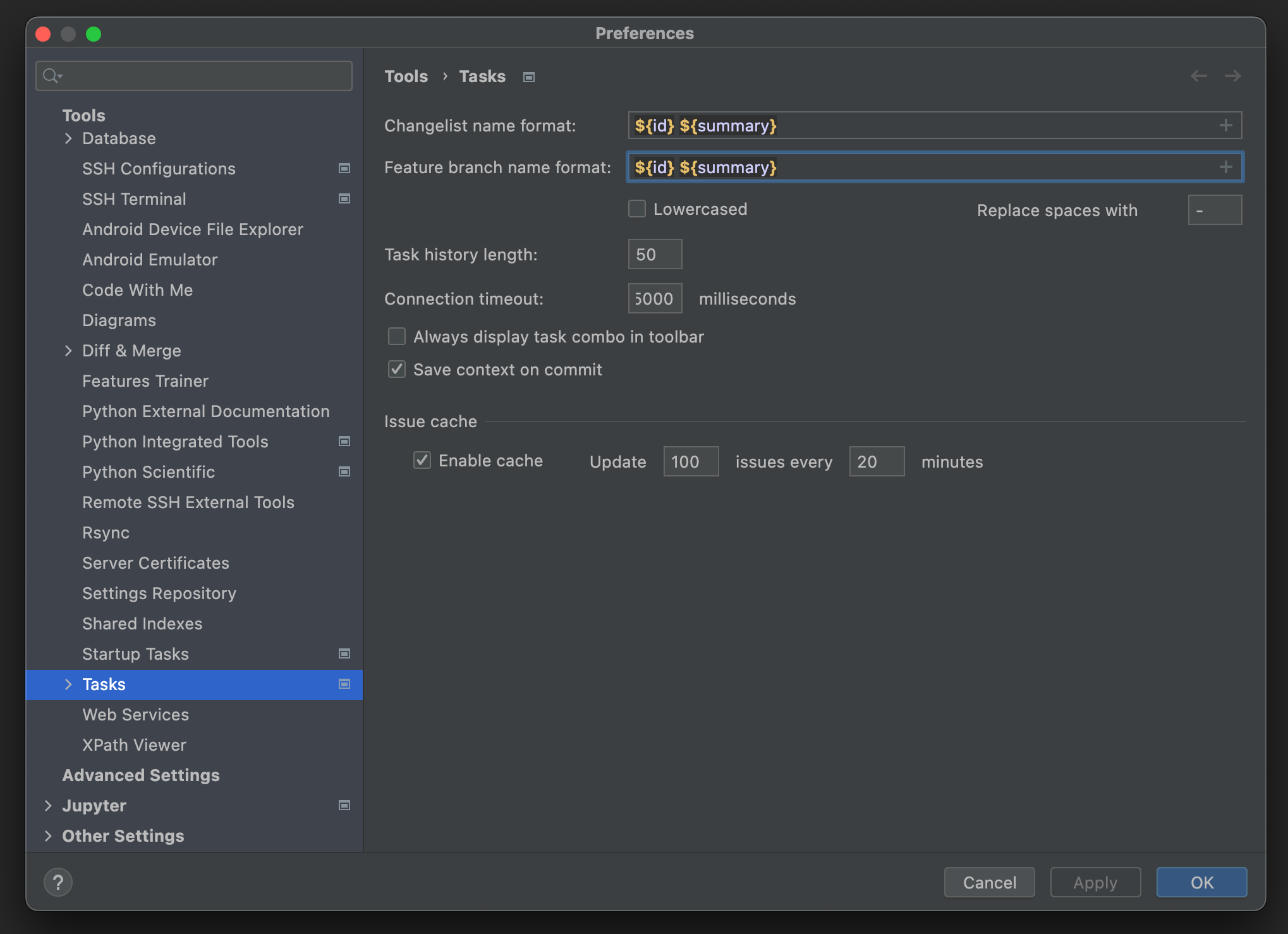Screen dimensions: 1288x934
Task: Expand the Other Settings group
Action: click(x=48, y=835)
